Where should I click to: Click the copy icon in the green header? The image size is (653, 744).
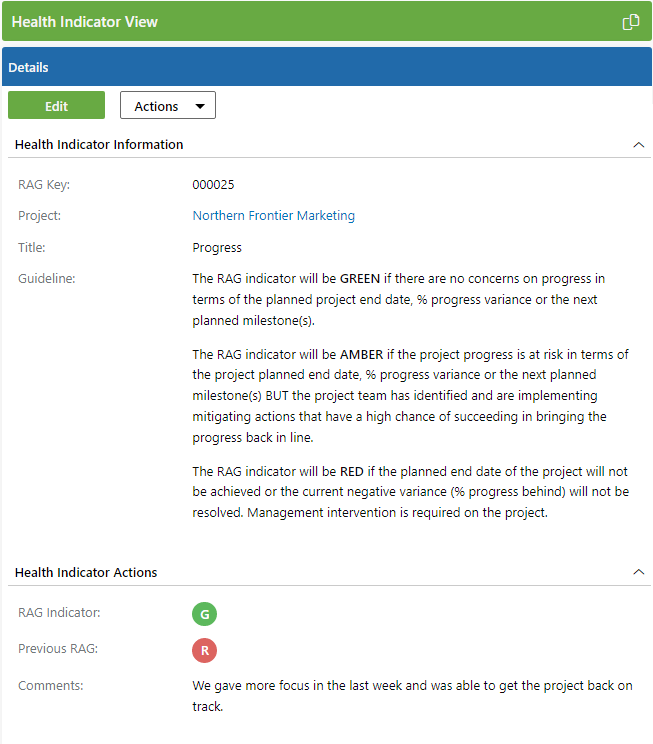(x=631, y=22)
